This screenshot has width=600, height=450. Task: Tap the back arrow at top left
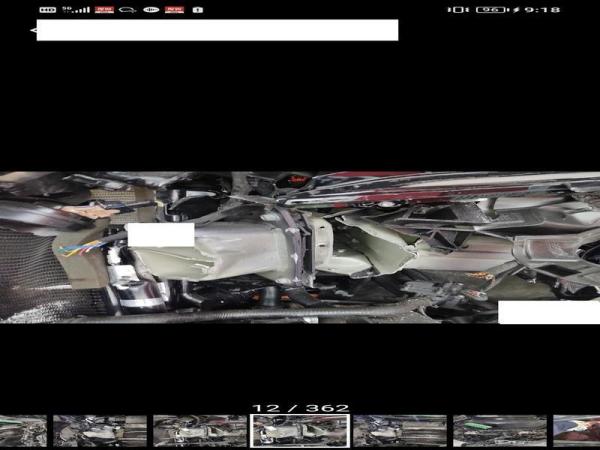pyautogui.click(x=33, y=30)
